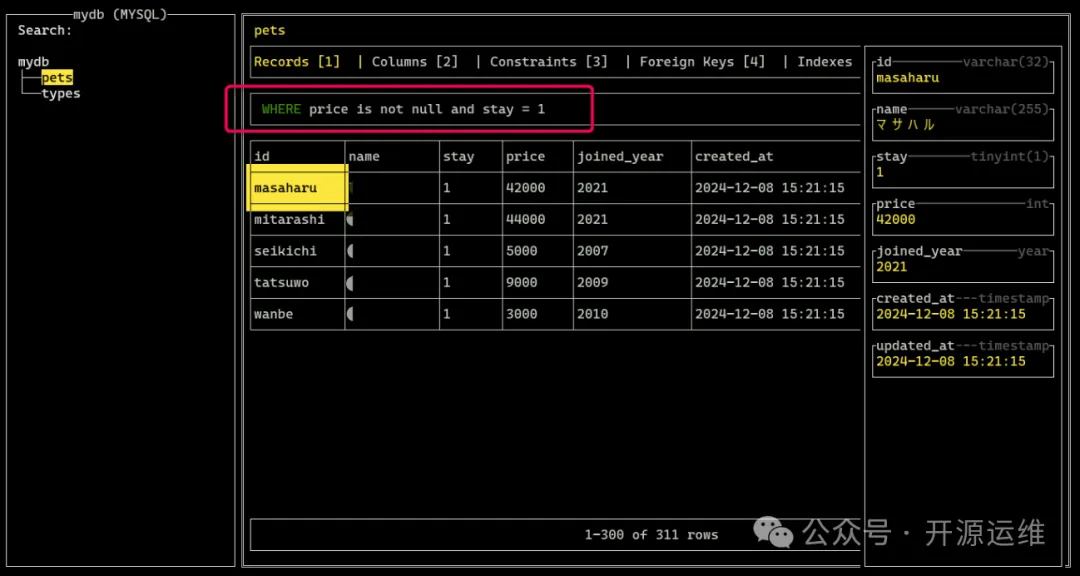Image resolution: width=1080 pixels, height=576 pixels.
Task: Select the pets table in tree
Action: click(x=57, y=78)
